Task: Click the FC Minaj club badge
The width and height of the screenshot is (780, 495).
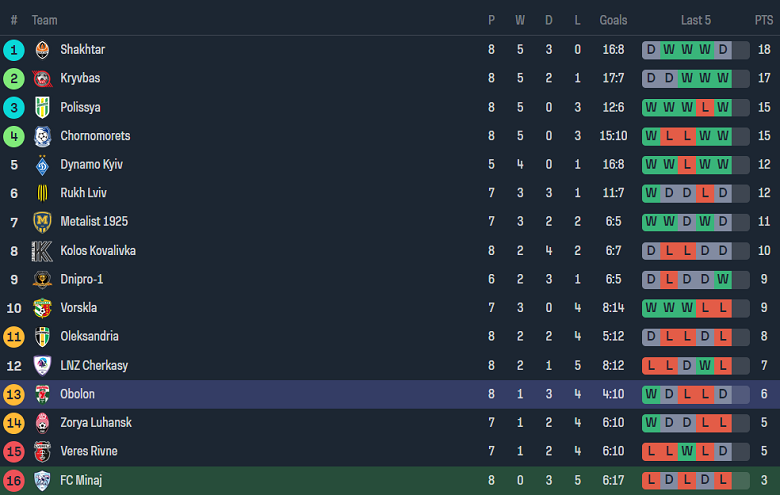Action: [42, 481]
